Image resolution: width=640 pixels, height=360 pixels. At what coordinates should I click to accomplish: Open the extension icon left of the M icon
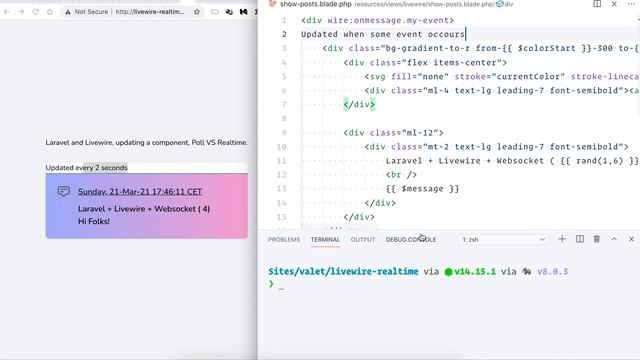(x=229, y=12)
